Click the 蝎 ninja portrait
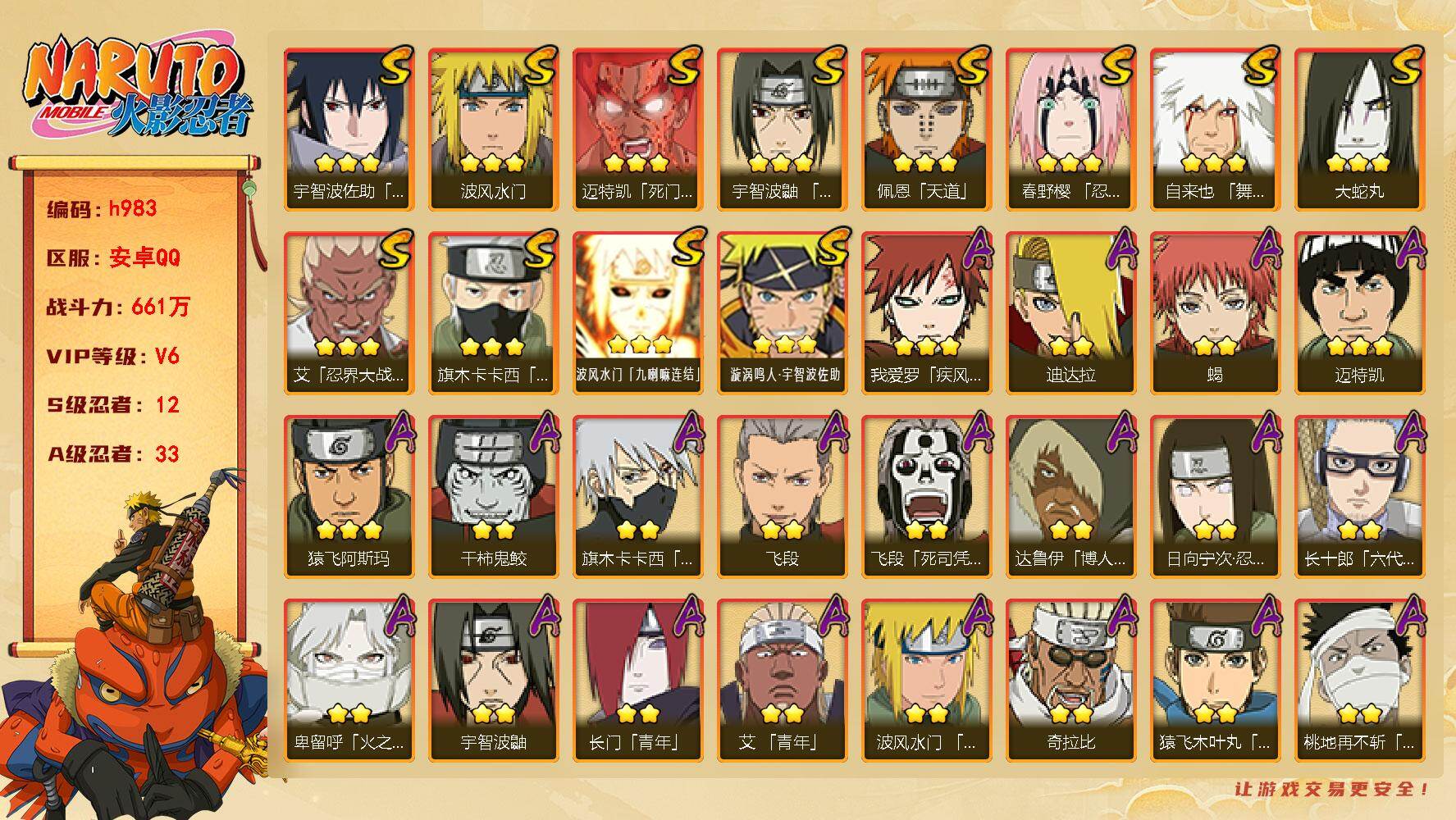This screenshot has height=820, width=1456. click(x=1215, y=313)
